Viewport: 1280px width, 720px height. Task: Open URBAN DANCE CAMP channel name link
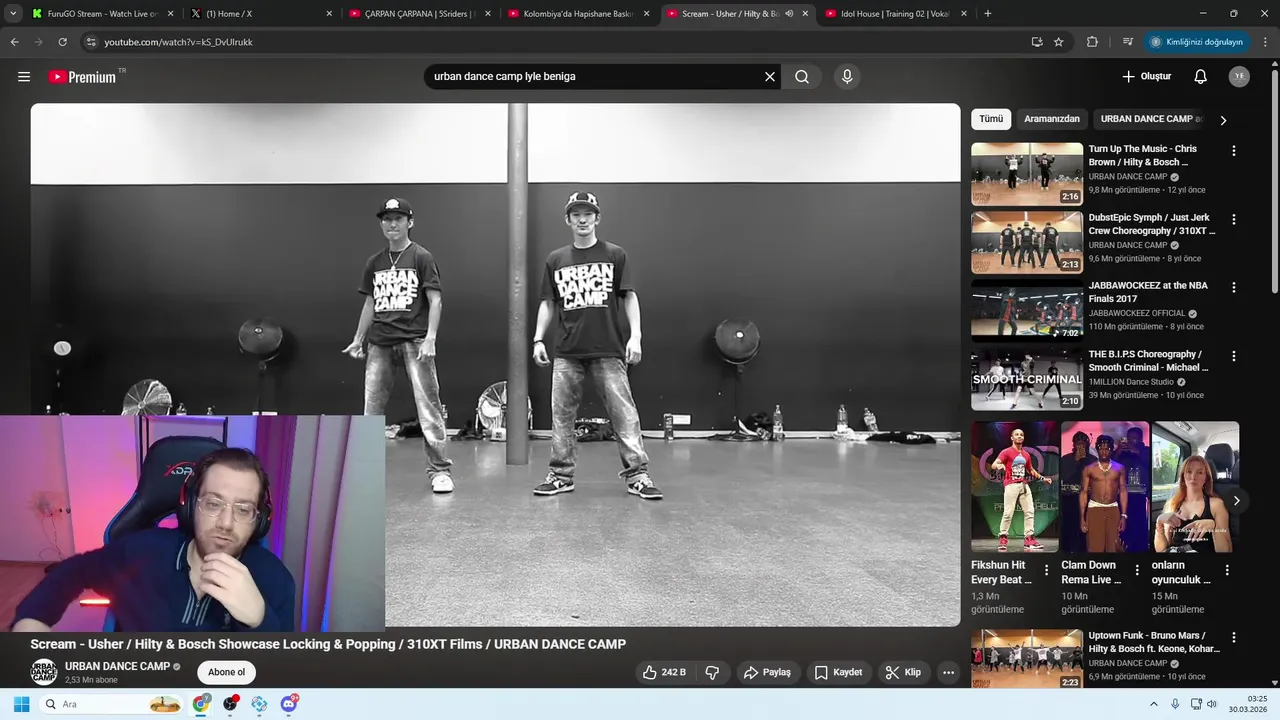pos(117,666)
